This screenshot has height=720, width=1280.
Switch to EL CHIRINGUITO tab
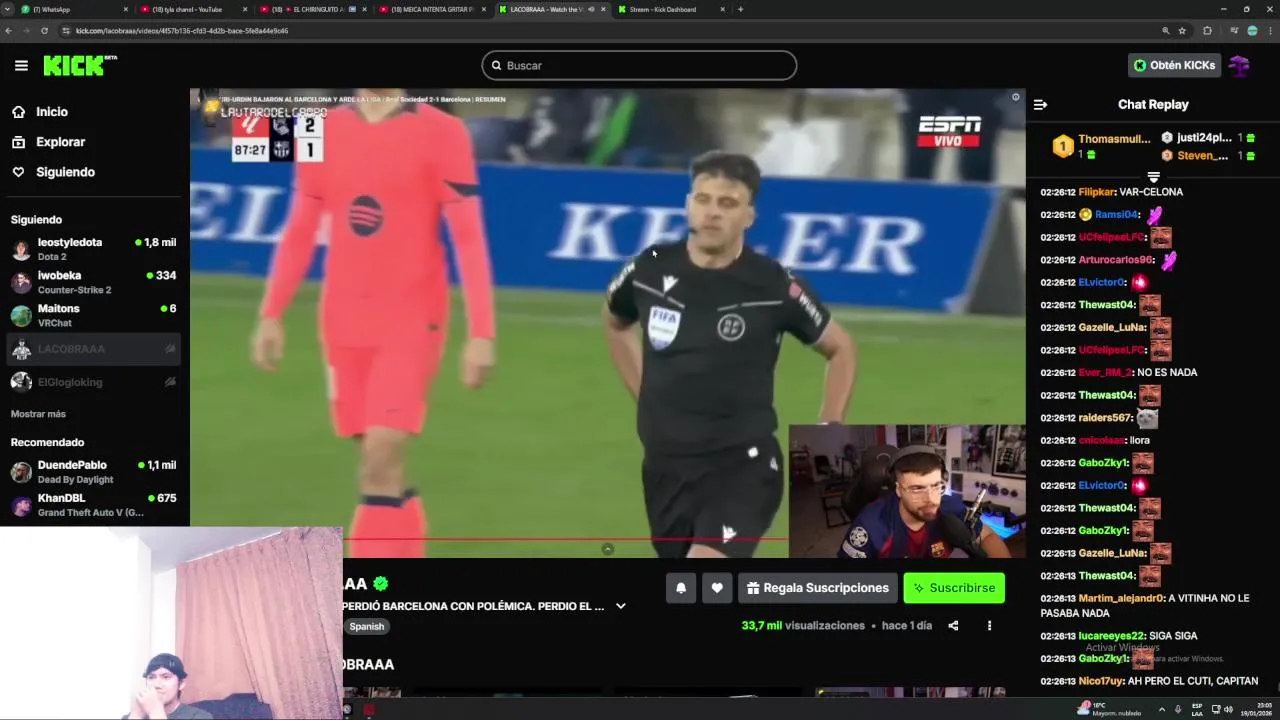click(x=312, y=9)
